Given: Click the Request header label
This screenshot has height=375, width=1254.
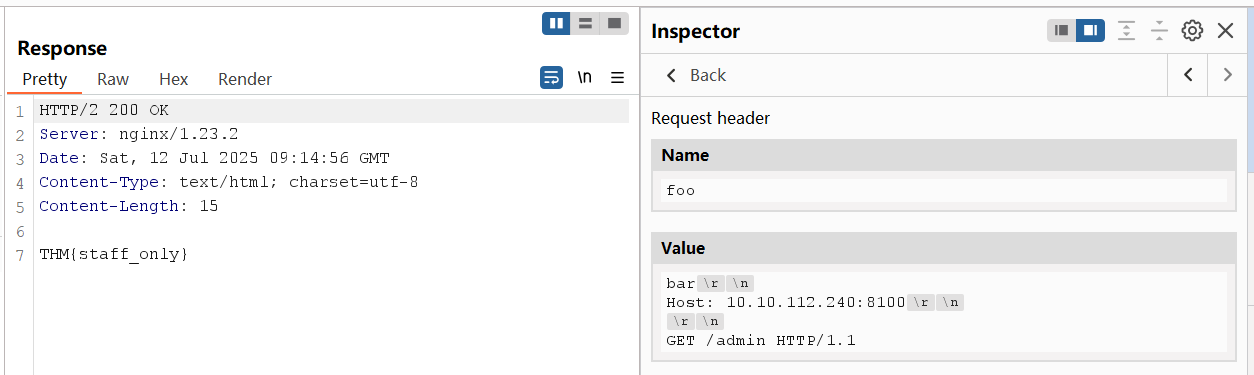Looking at the screenshot, I should [711, 118].
